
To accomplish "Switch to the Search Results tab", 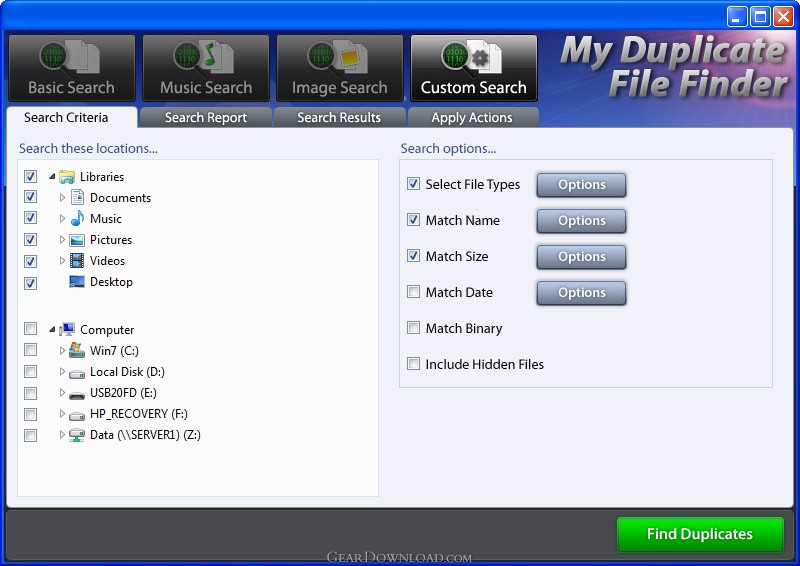I will (339, 117).
